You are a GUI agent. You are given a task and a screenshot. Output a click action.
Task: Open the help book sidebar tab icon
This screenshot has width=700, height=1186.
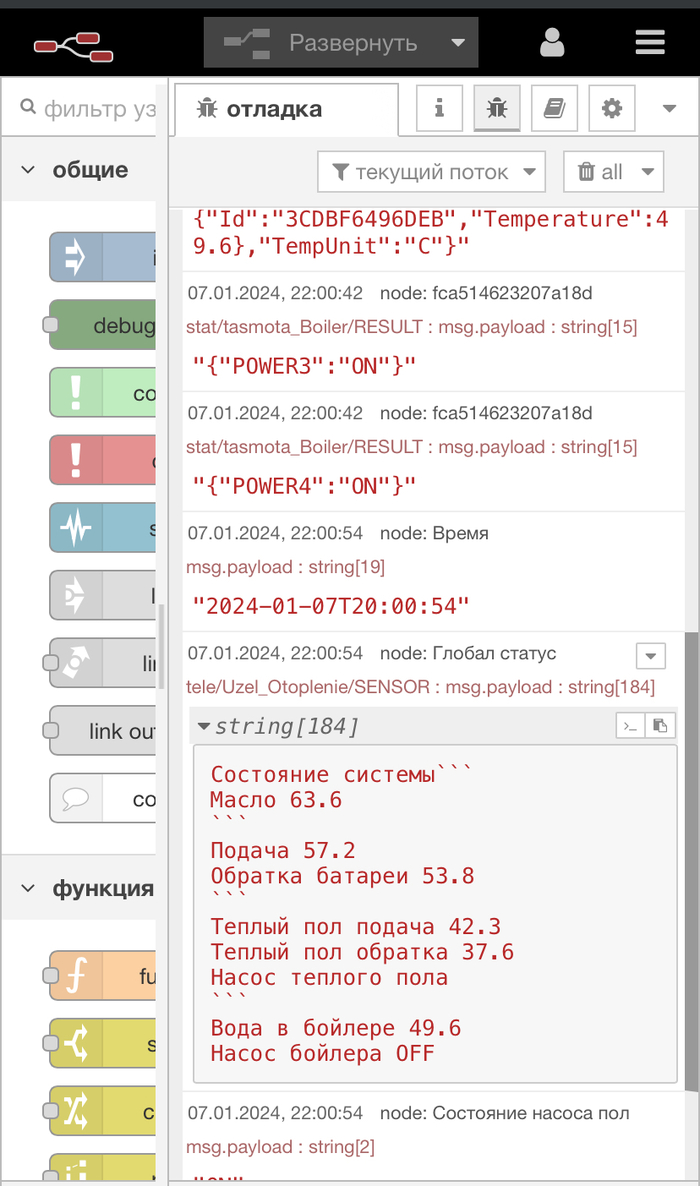point(554,108)
